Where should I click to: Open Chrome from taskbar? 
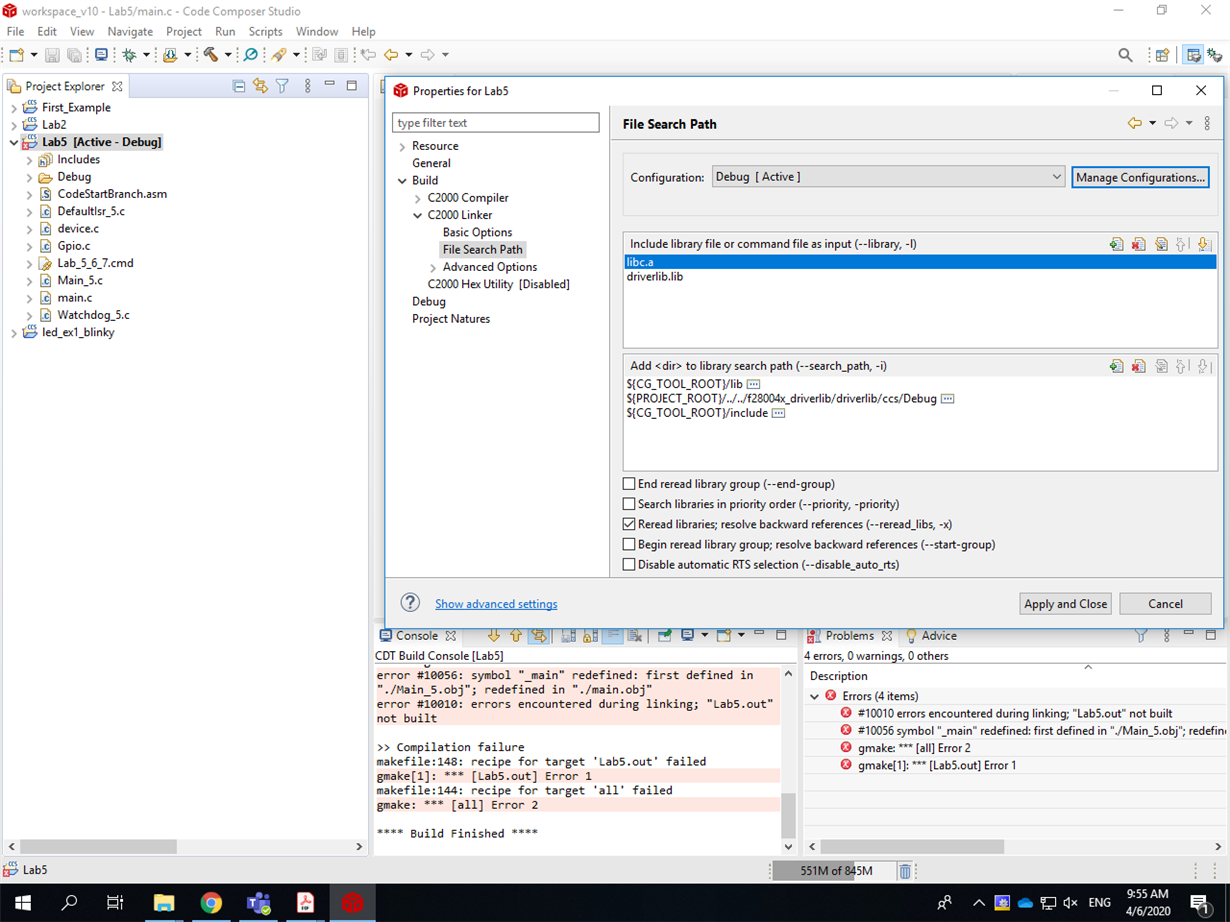pos(211,902)
